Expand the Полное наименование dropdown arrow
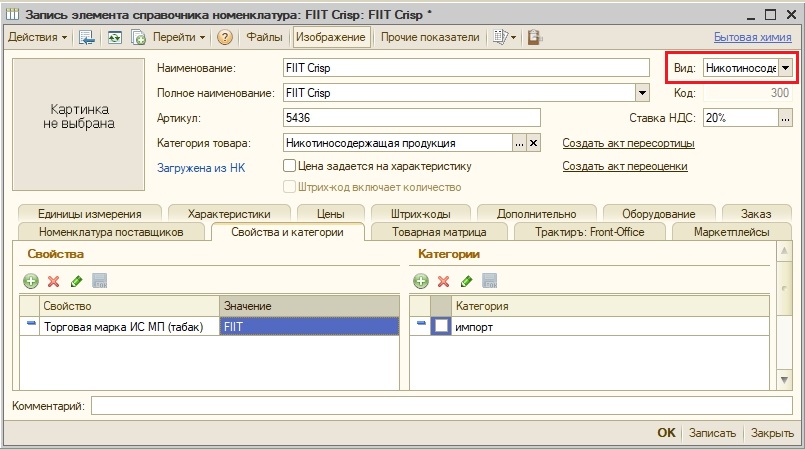The image size is (805, 450). tap(642, 93)
